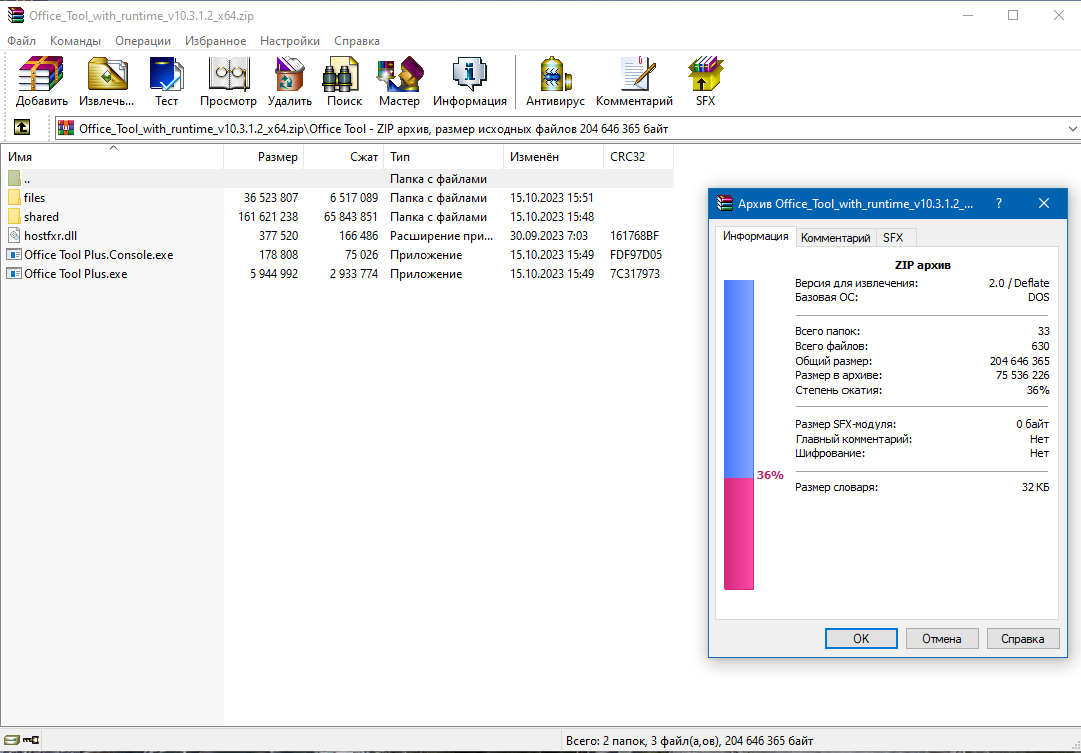1081x753 pixels.
Task: Expand the address bar path dropdown
Action: (1072, 128)
